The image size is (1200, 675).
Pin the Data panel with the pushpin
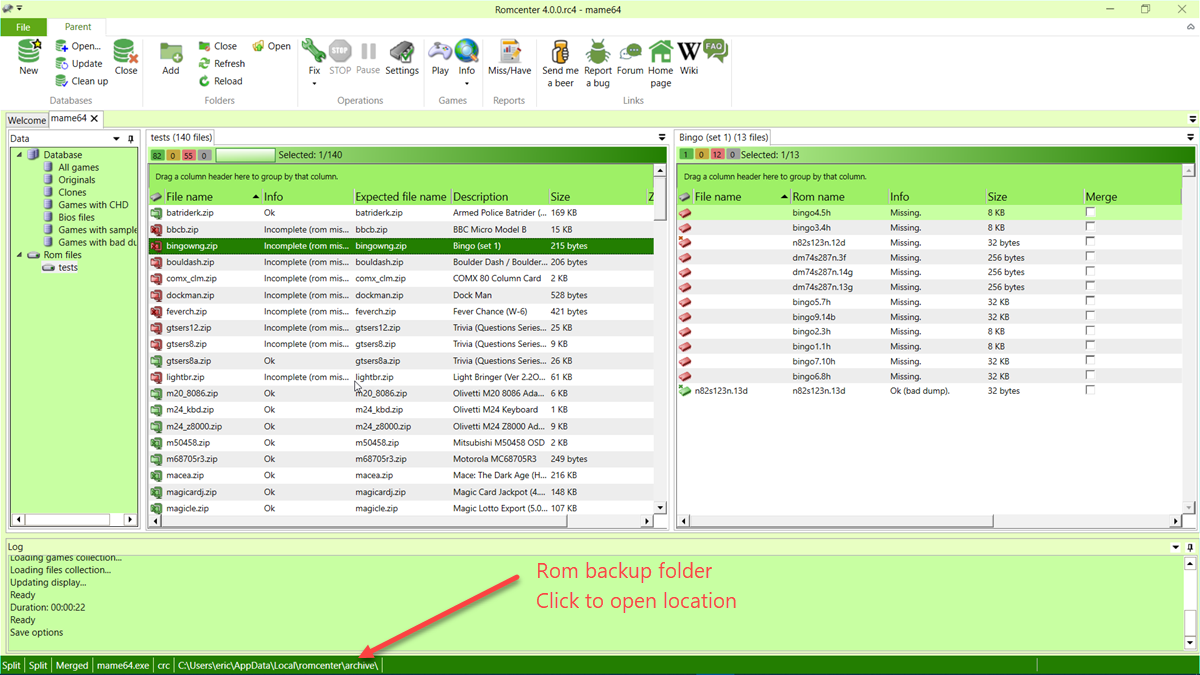click(x=131, y=139)
